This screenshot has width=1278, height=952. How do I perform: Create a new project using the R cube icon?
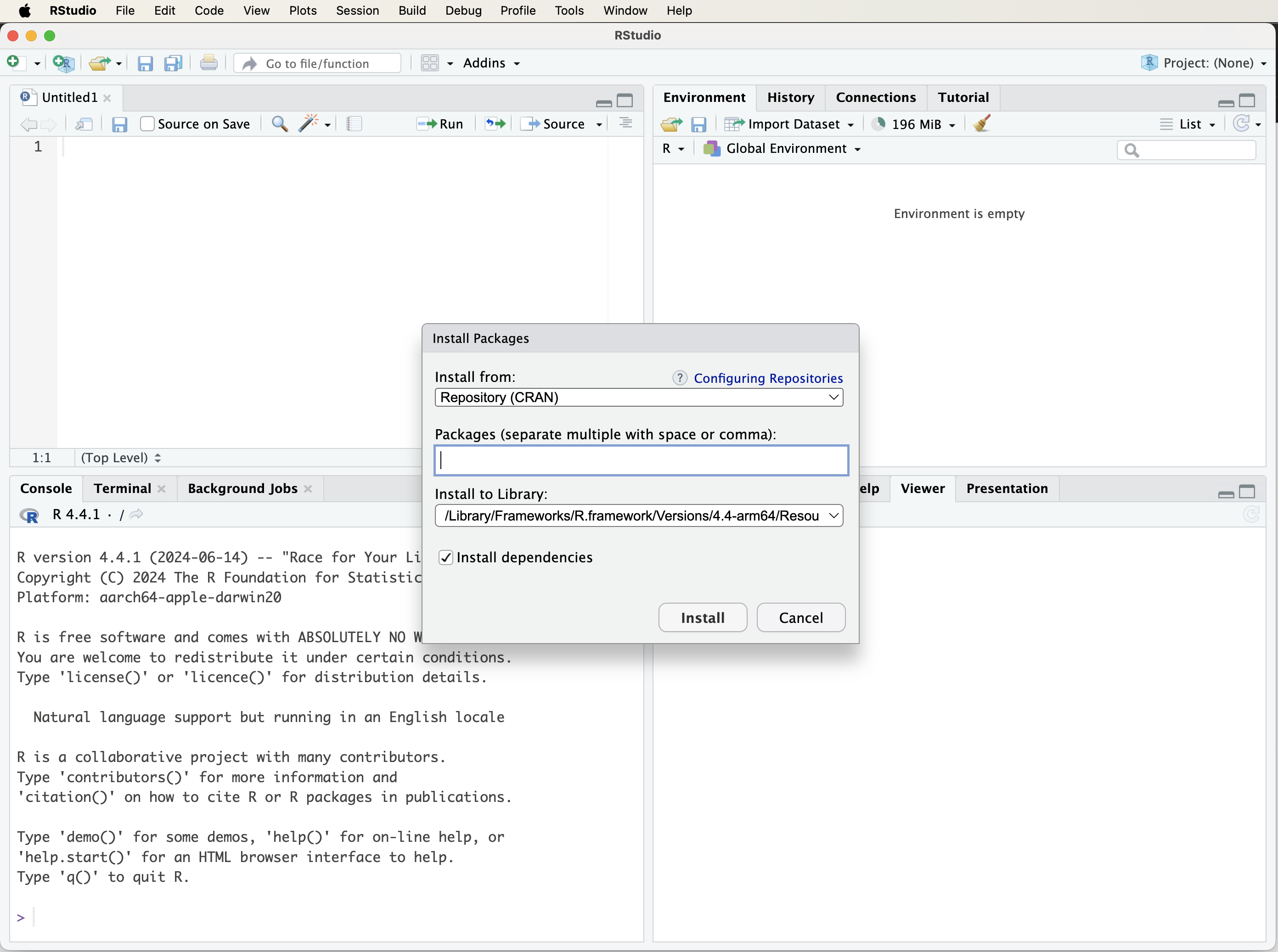(x=63, y=63)
